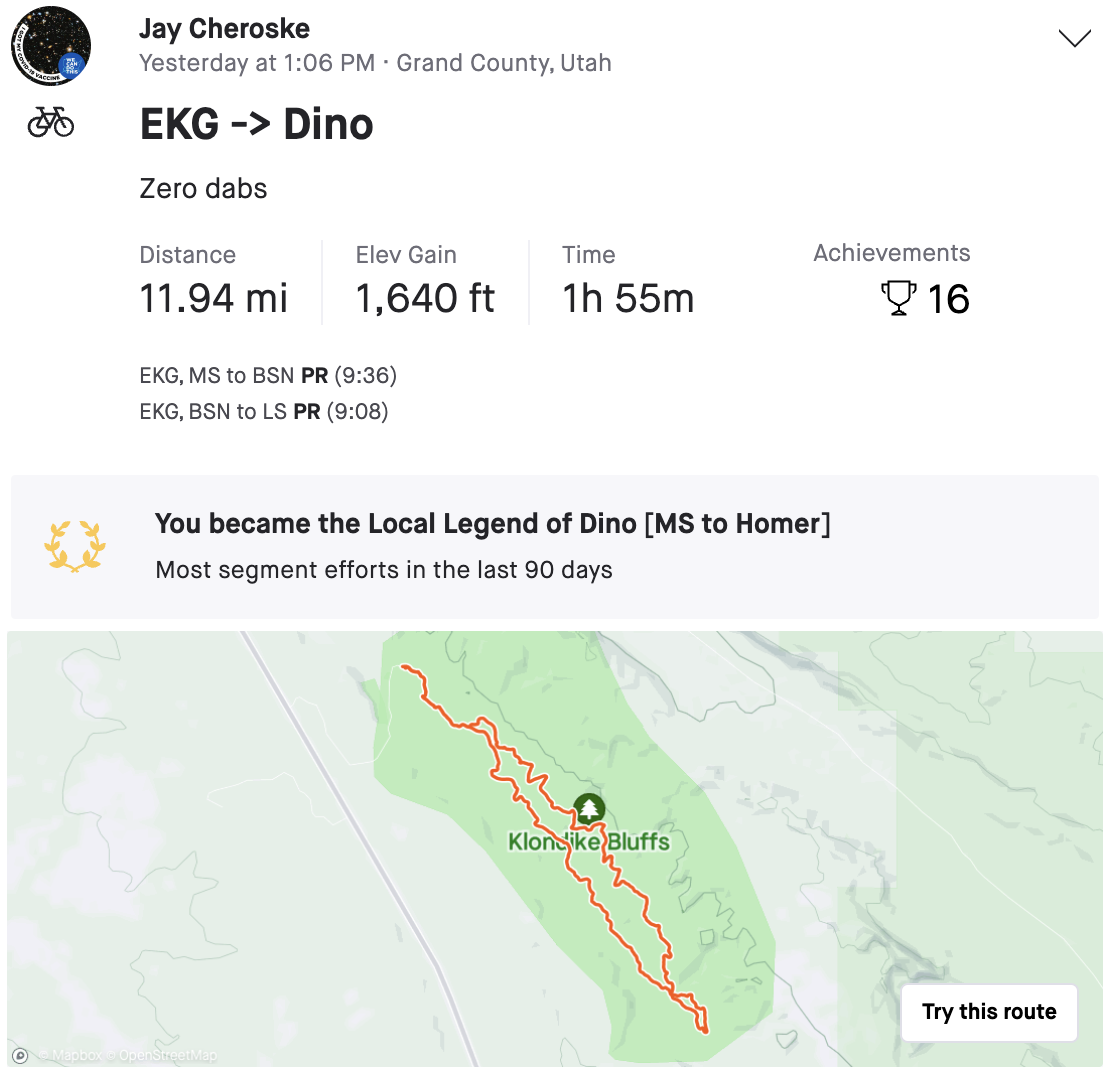This screenshot has height=1074, width=1110.
Task: Click the 11.94 mi distance stat
Action: click(213, 298)
